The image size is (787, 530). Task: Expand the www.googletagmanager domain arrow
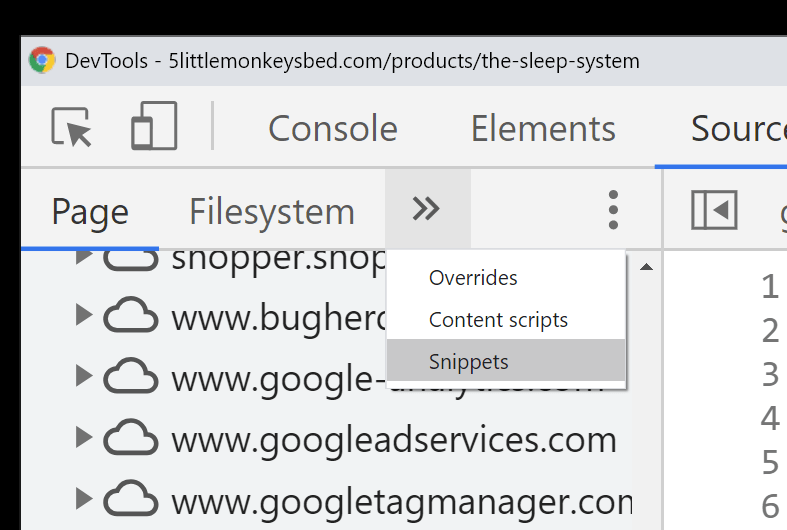click(x=84, y=499)
